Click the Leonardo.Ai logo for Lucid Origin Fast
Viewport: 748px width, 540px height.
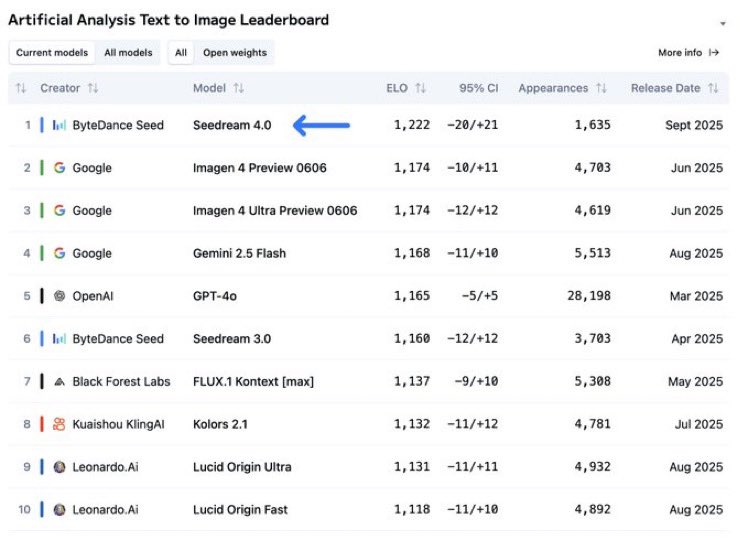[x=59, y=509]
